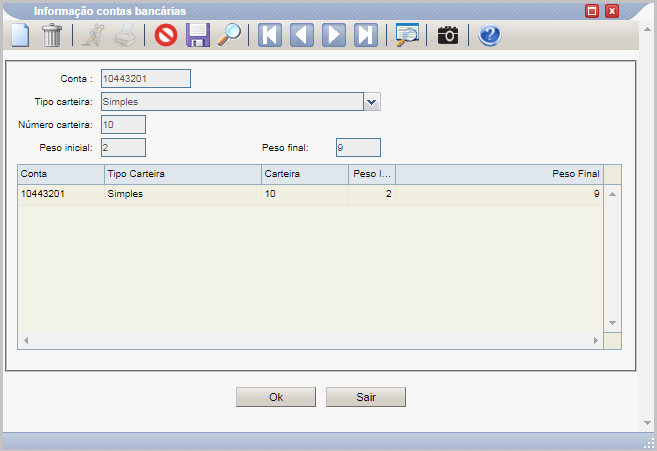The image size is (657, 451).
Task: Click the Conta input field
Action: coord(146,79)
